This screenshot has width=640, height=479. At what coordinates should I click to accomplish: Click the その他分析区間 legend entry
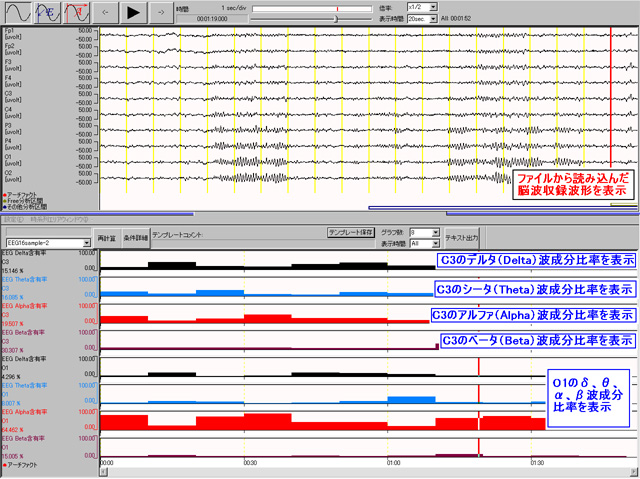pos(26,207)
